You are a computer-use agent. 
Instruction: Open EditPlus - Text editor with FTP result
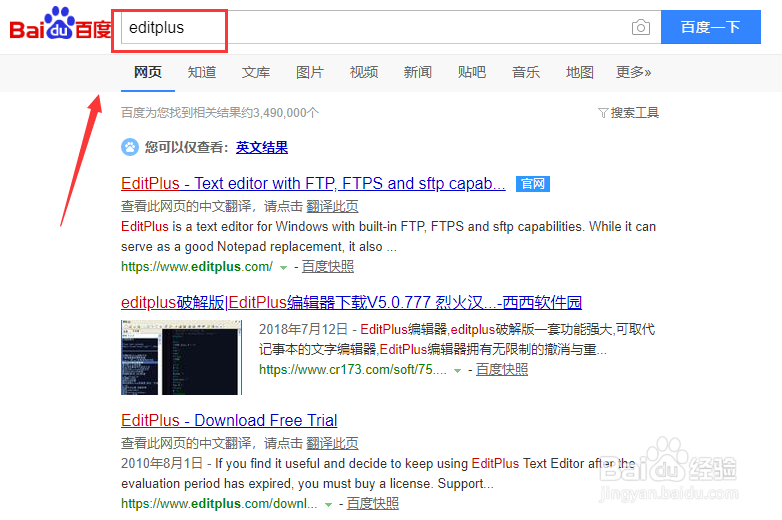tap(313, 183)
